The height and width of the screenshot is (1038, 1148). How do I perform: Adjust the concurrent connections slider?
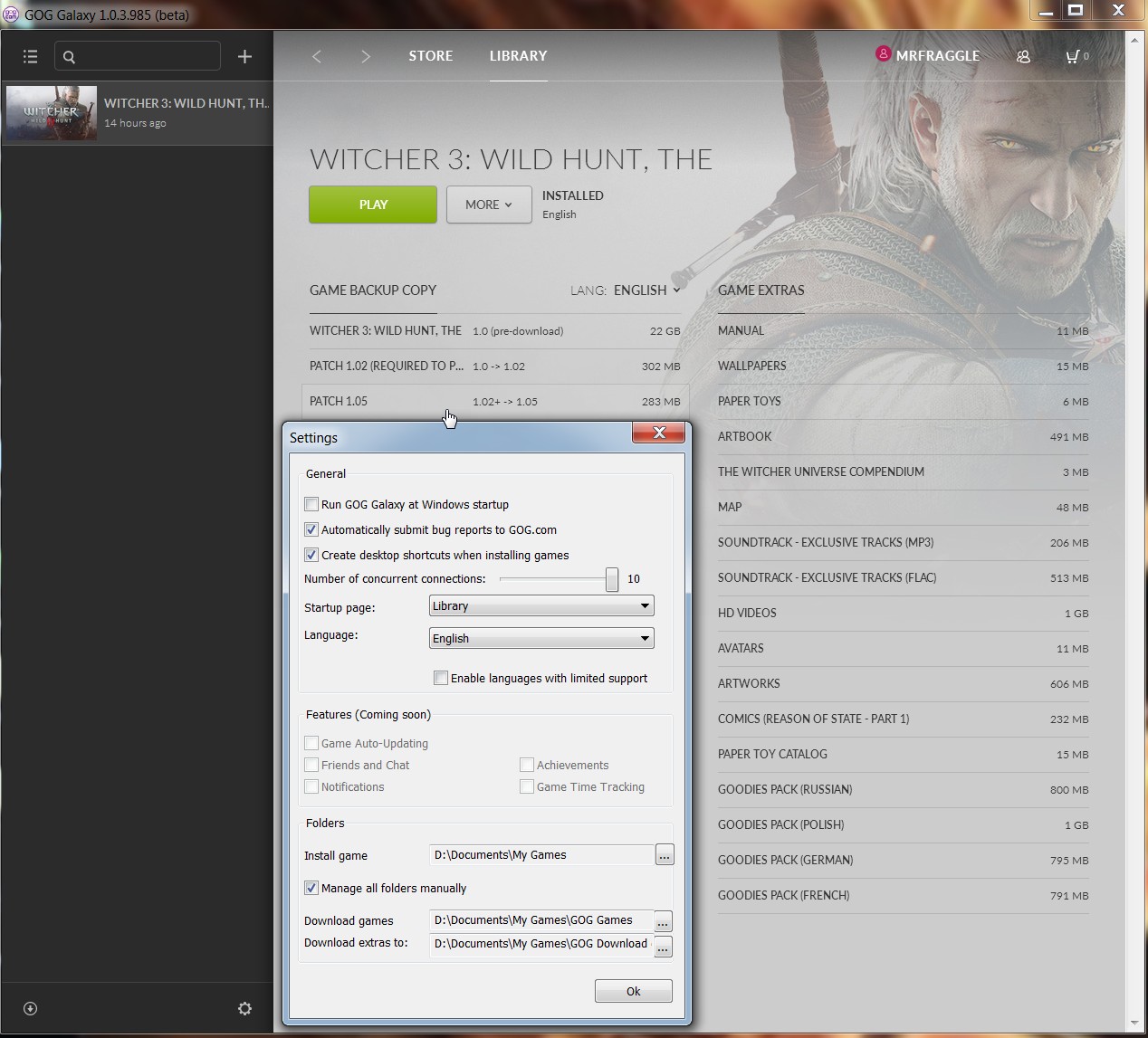[612, 579]
